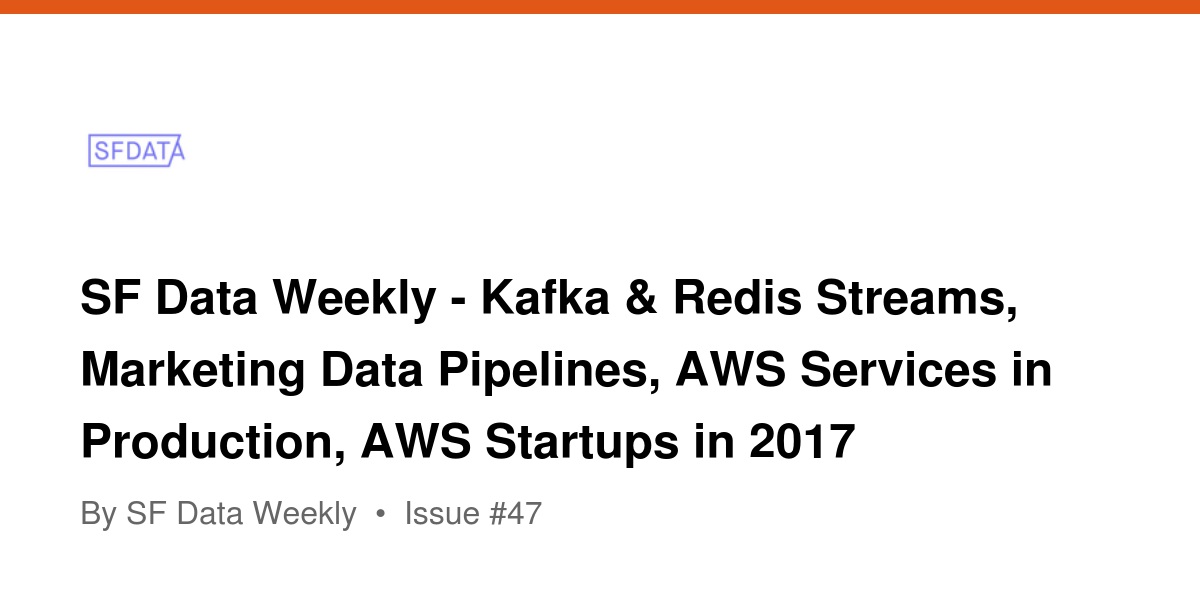
Task: Click the letters SF in the logo
Action: tap(107, 152)
